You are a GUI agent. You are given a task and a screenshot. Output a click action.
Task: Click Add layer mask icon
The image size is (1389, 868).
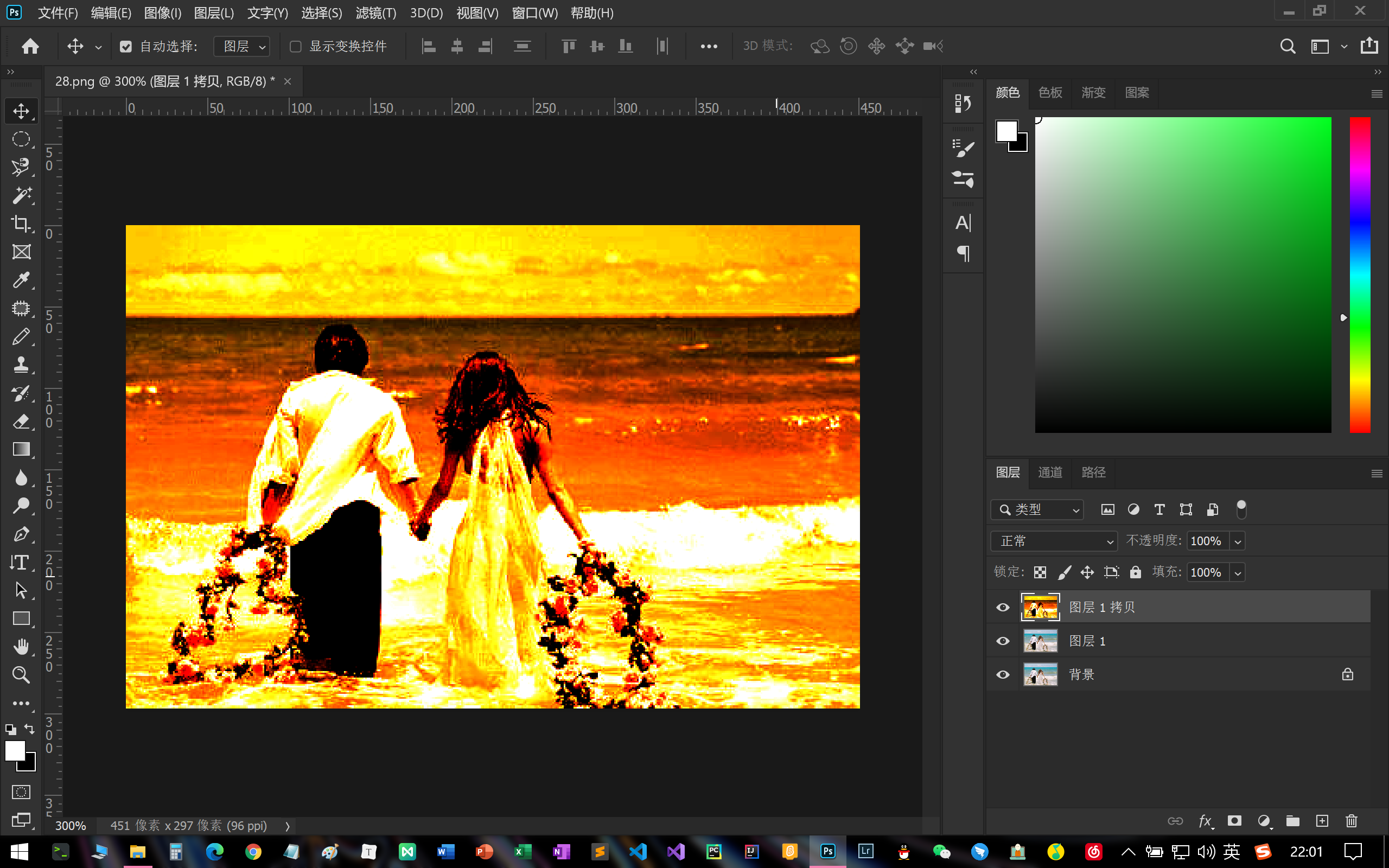pos(1234,821)
